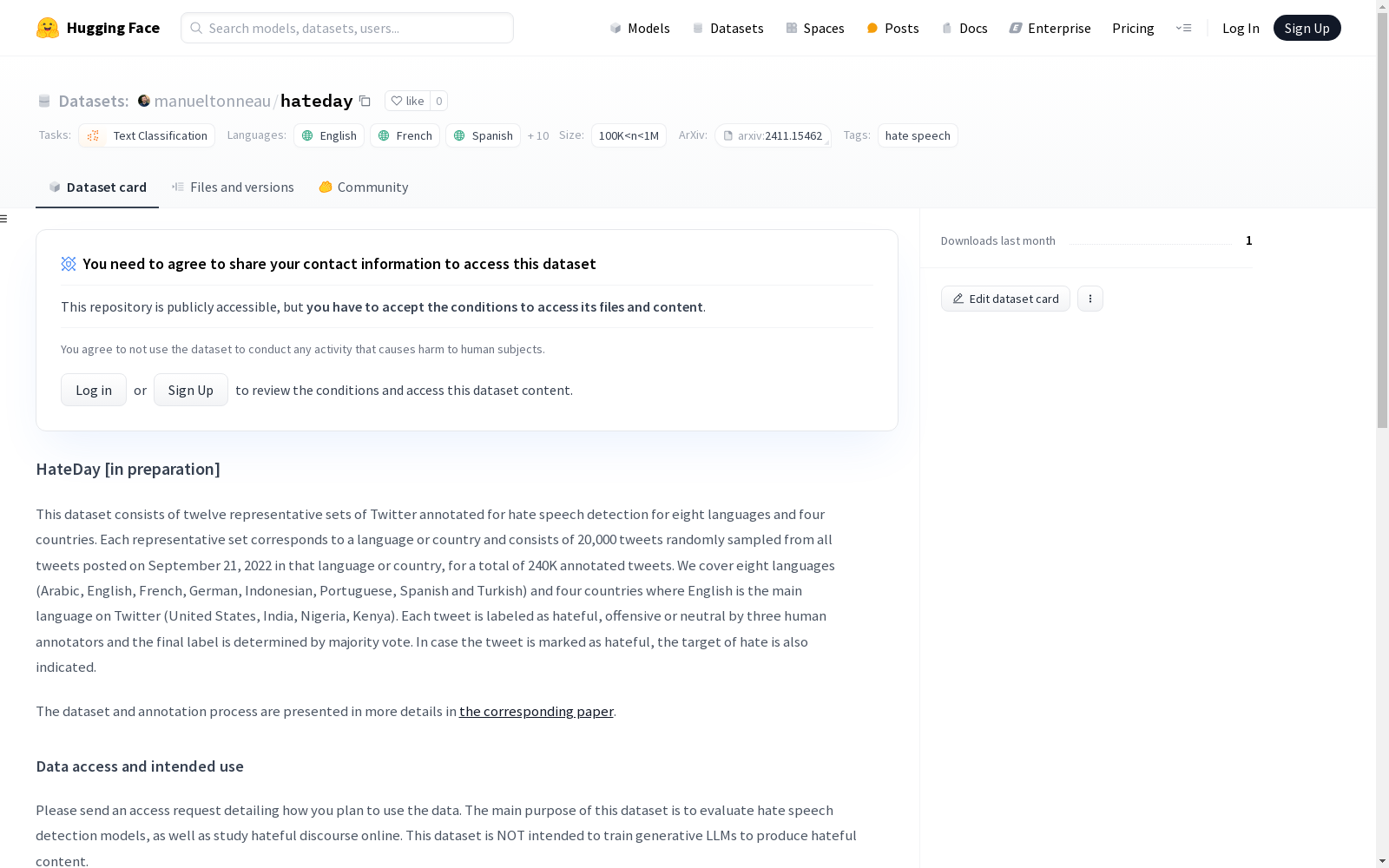Open the more navigation menu icon
Image resolution: width=1389 pixels, height=868 pixels.
tap(1183, 28)
